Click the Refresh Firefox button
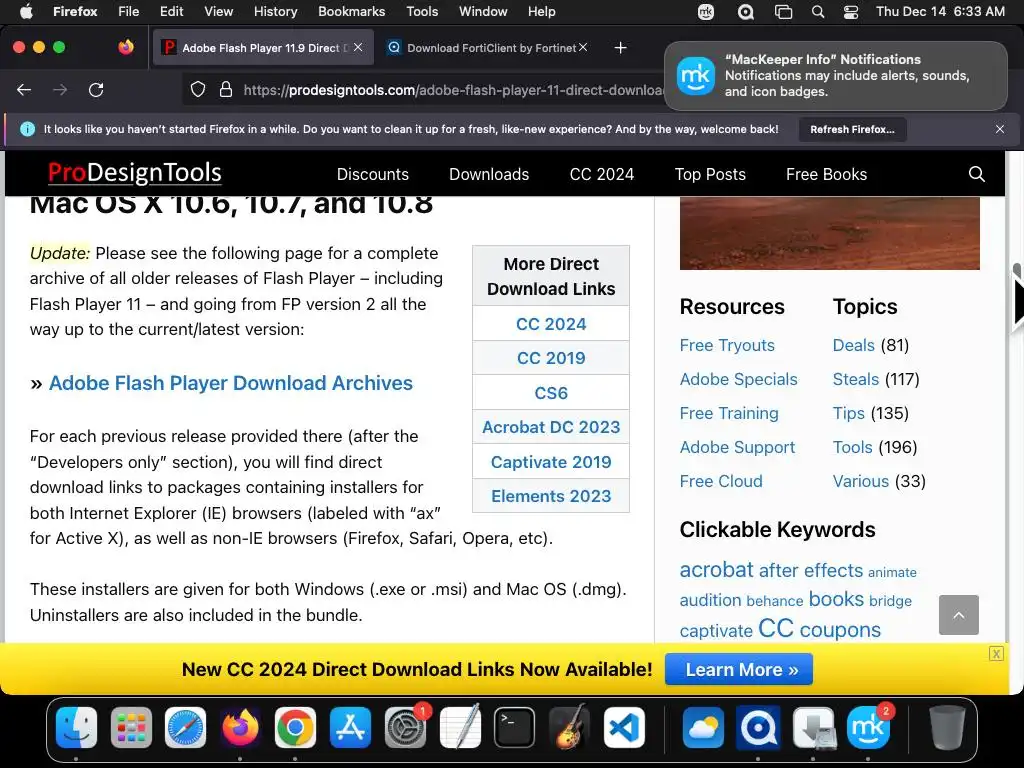This screenshot has width=1024, height=768. tap(852, 129)
